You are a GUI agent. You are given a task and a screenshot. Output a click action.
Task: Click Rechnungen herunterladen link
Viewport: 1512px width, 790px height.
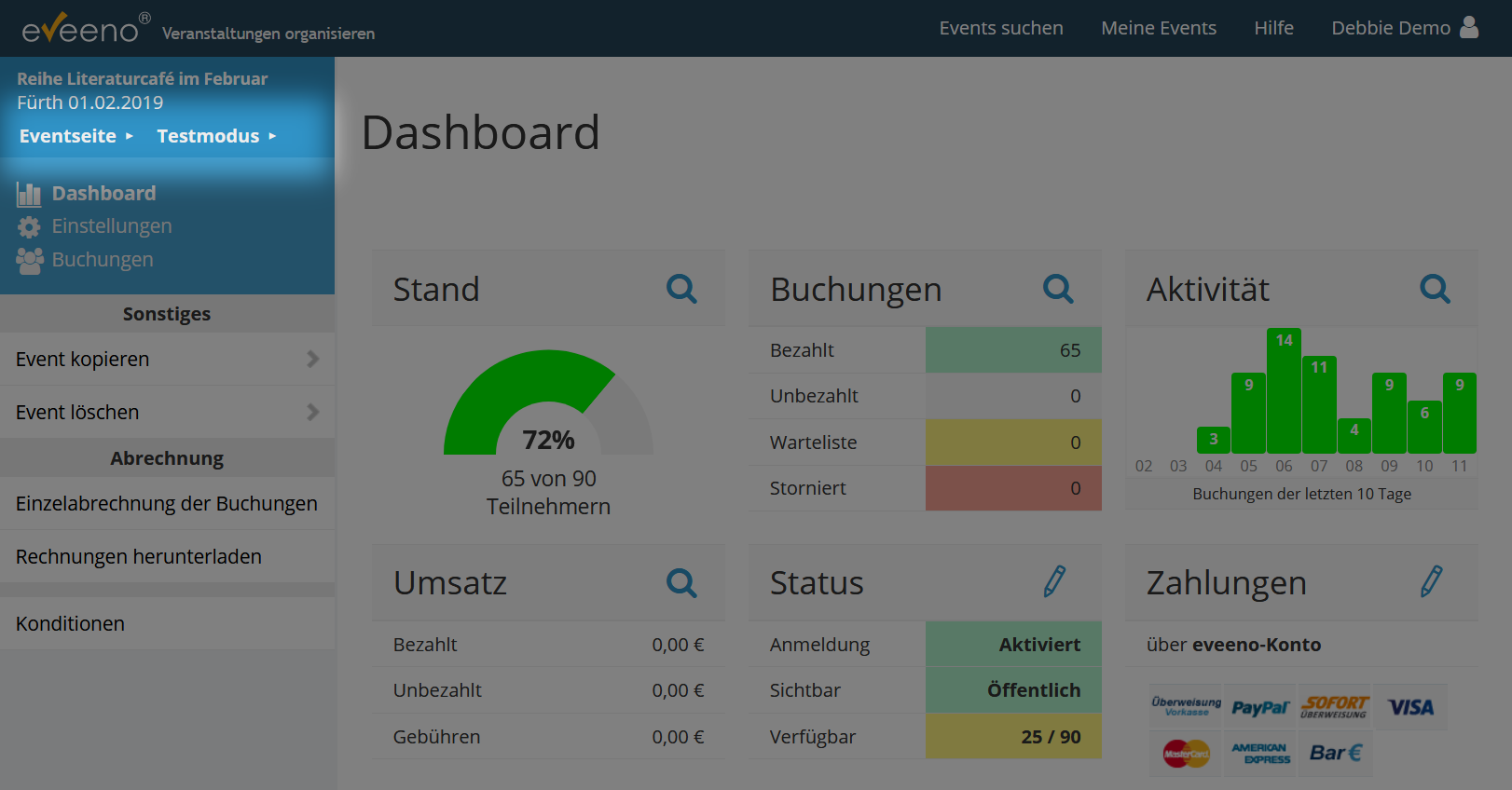(x=139, y=557)
